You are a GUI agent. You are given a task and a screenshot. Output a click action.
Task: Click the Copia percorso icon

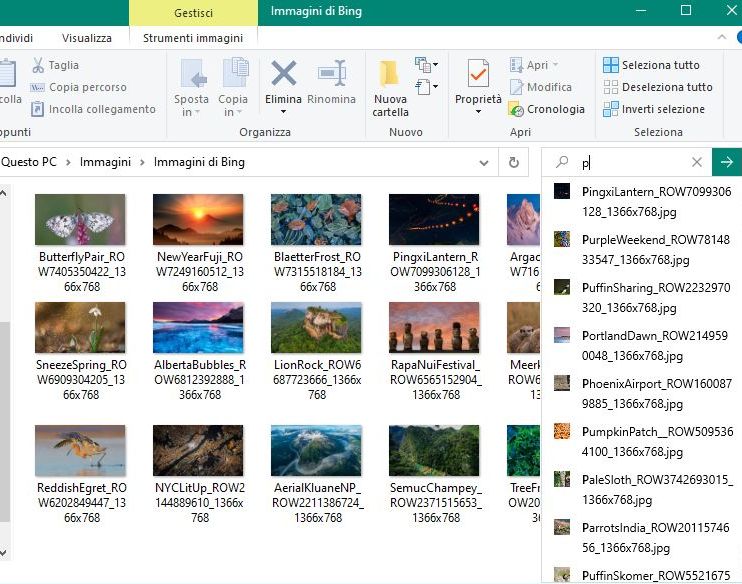pos(37,88)
